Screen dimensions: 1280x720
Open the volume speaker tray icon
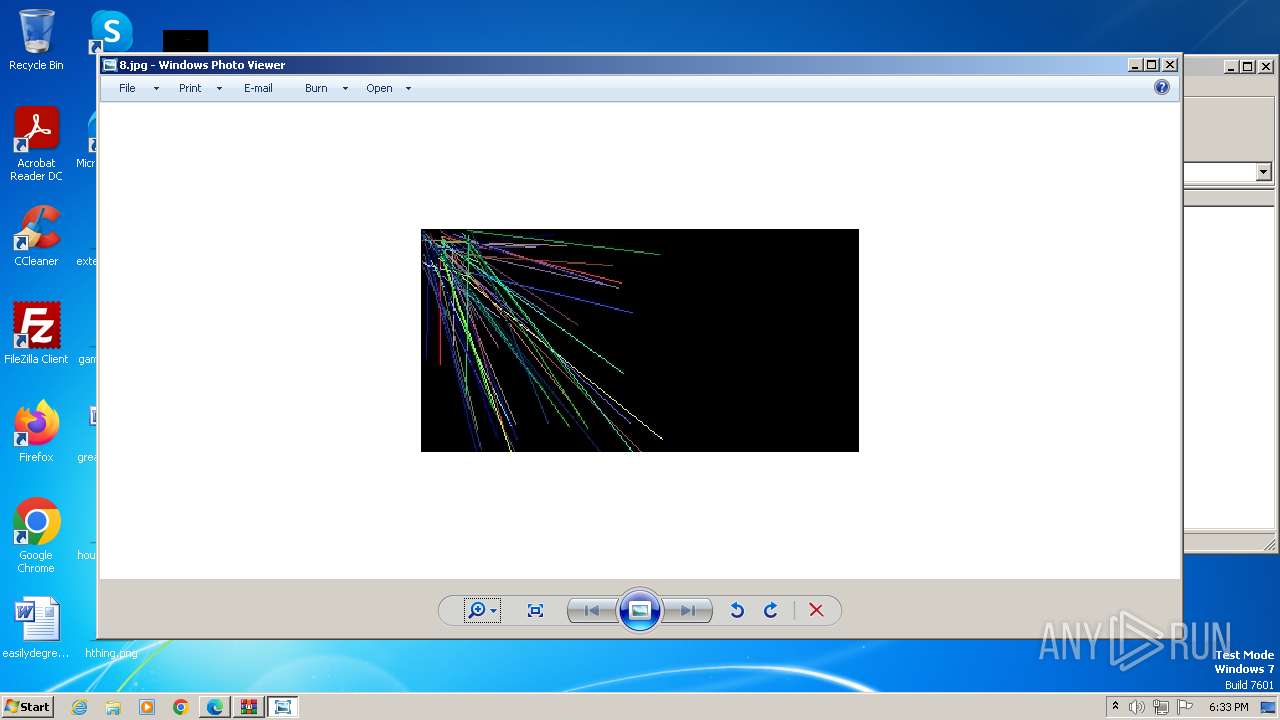1137,707
